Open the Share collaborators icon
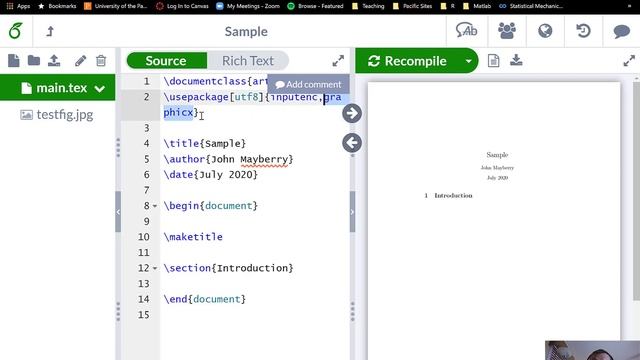640x360 pixels. coord(507,31)
